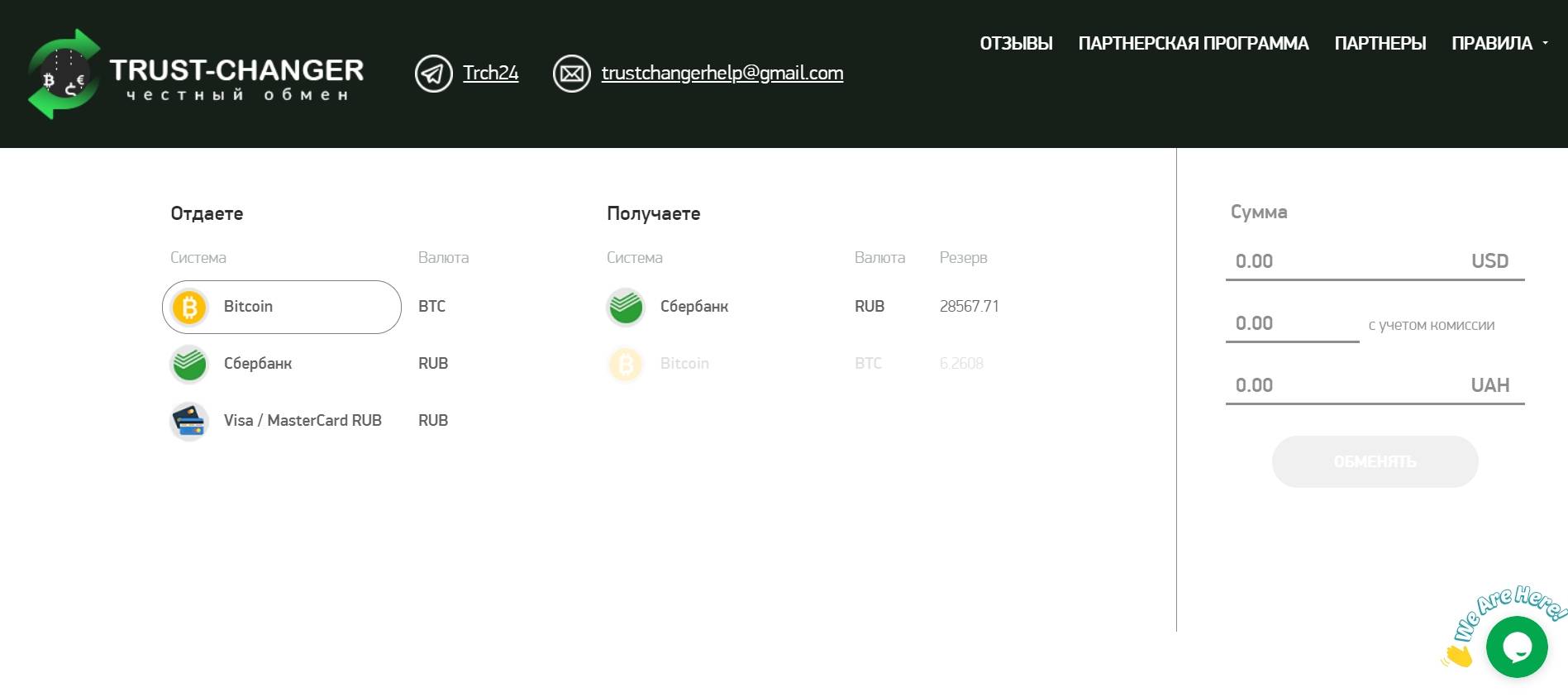Click the Сбербанк logo icon under Отдаете
The image size is (1568, 697).
tap(189, 364)
